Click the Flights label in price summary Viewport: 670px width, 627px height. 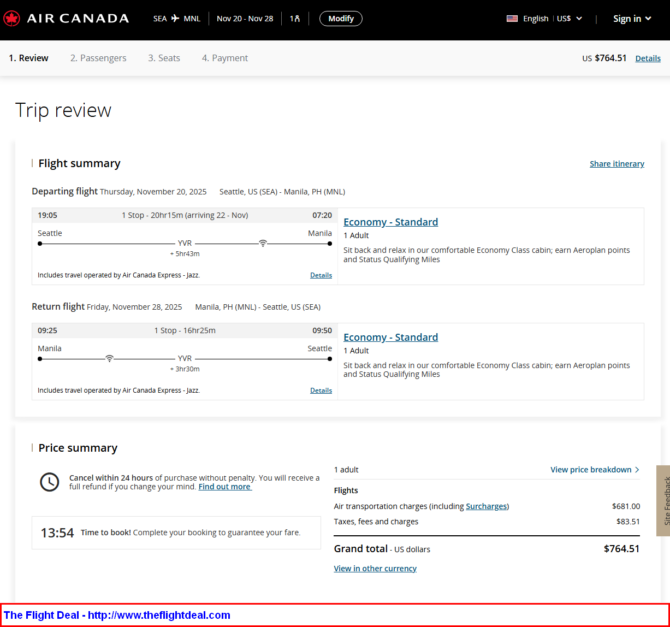[346, 491]
